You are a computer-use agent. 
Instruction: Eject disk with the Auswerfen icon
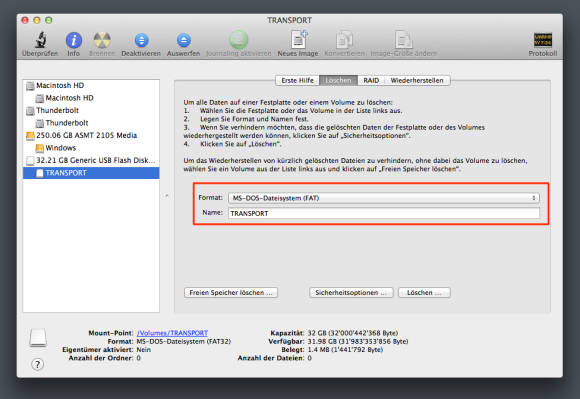point(183,40)
